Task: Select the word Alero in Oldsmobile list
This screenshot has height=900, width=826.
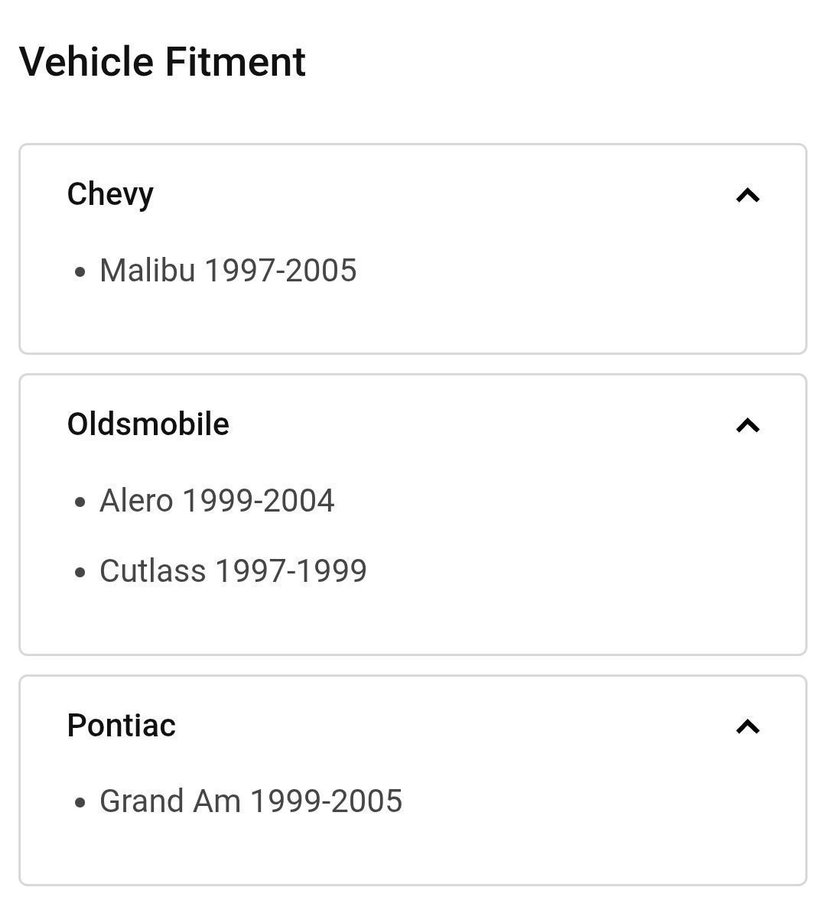Action: (x=136, y=500)
